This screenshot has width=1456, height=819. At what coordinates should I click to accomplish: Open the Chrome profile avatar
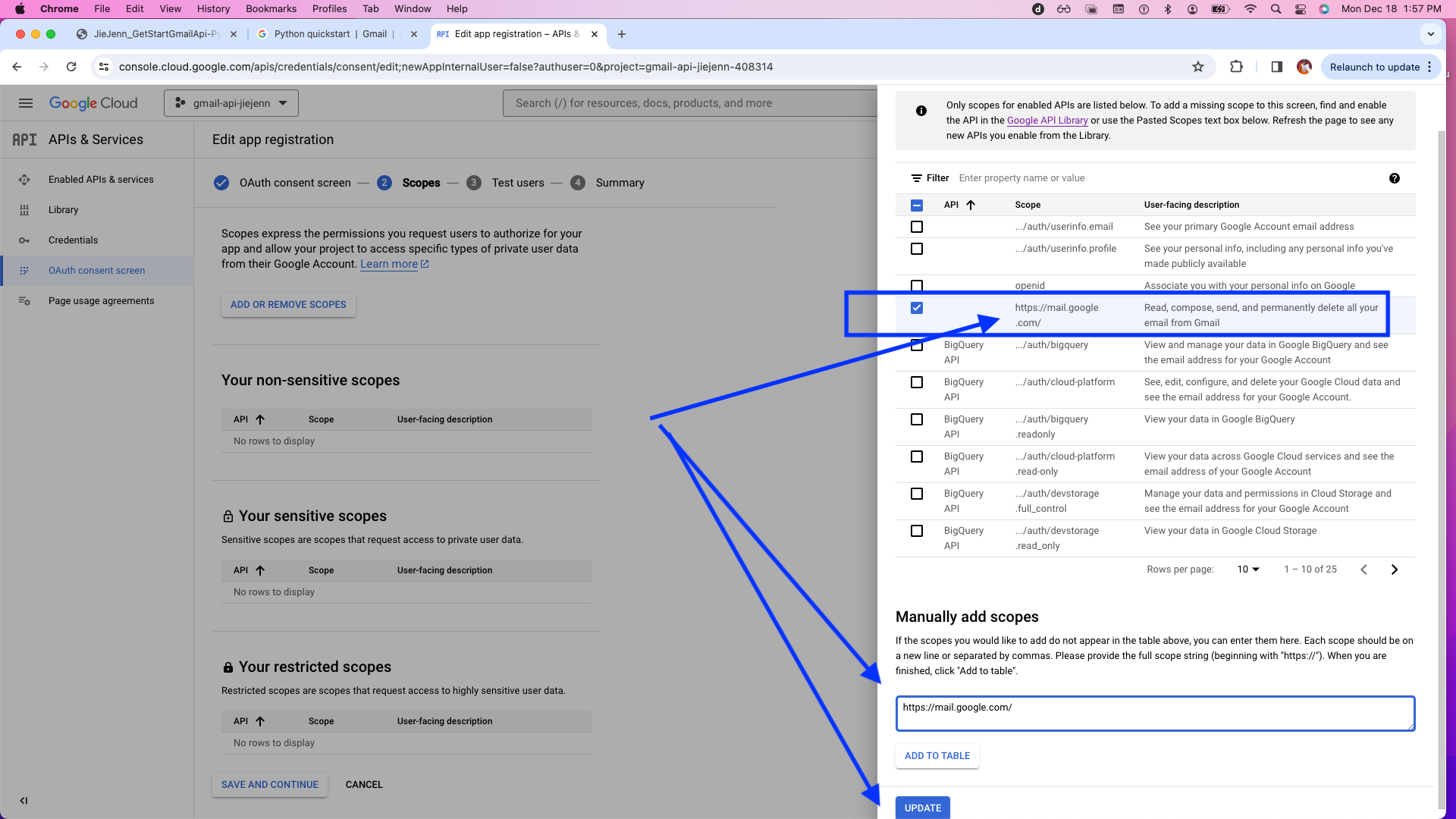[x=1304, y=67]
